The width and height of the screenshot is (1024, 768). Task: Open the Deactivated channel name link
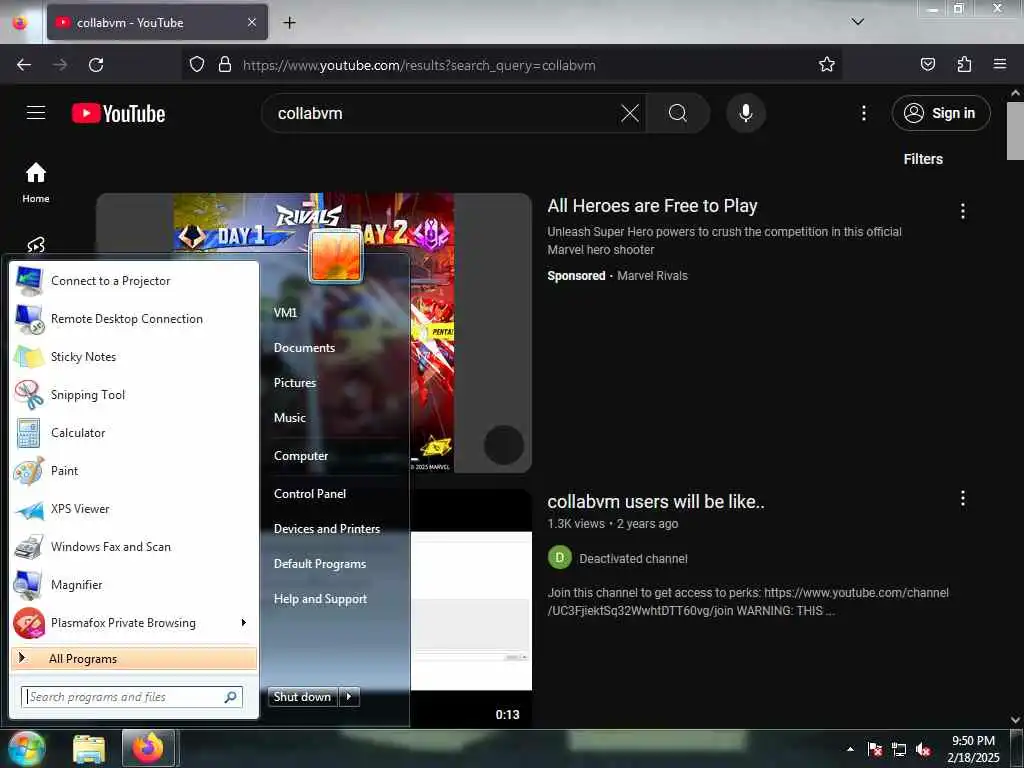click(633, 559)
